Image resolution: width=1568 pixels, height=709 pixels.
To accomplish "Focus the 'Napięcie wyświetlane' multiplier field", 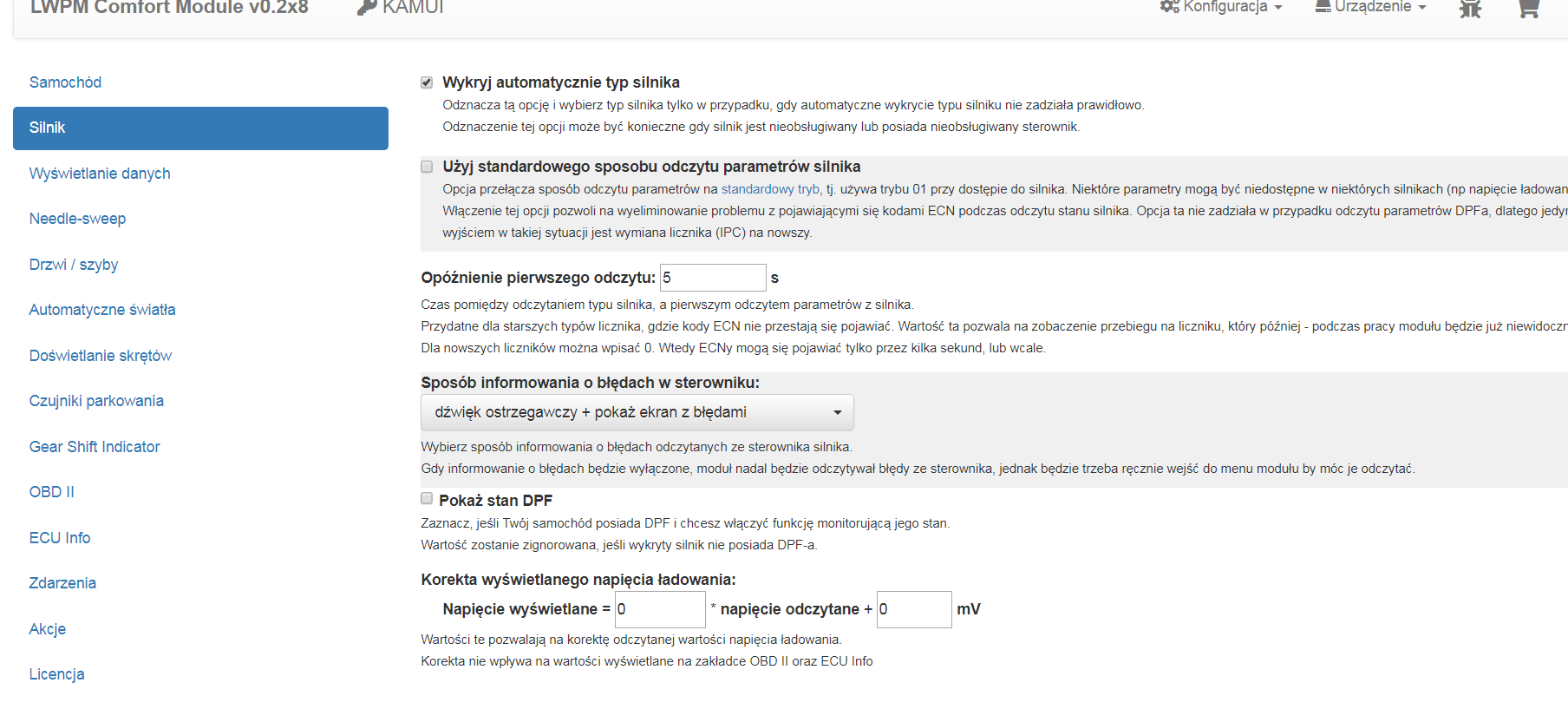I will coord(659,609).
